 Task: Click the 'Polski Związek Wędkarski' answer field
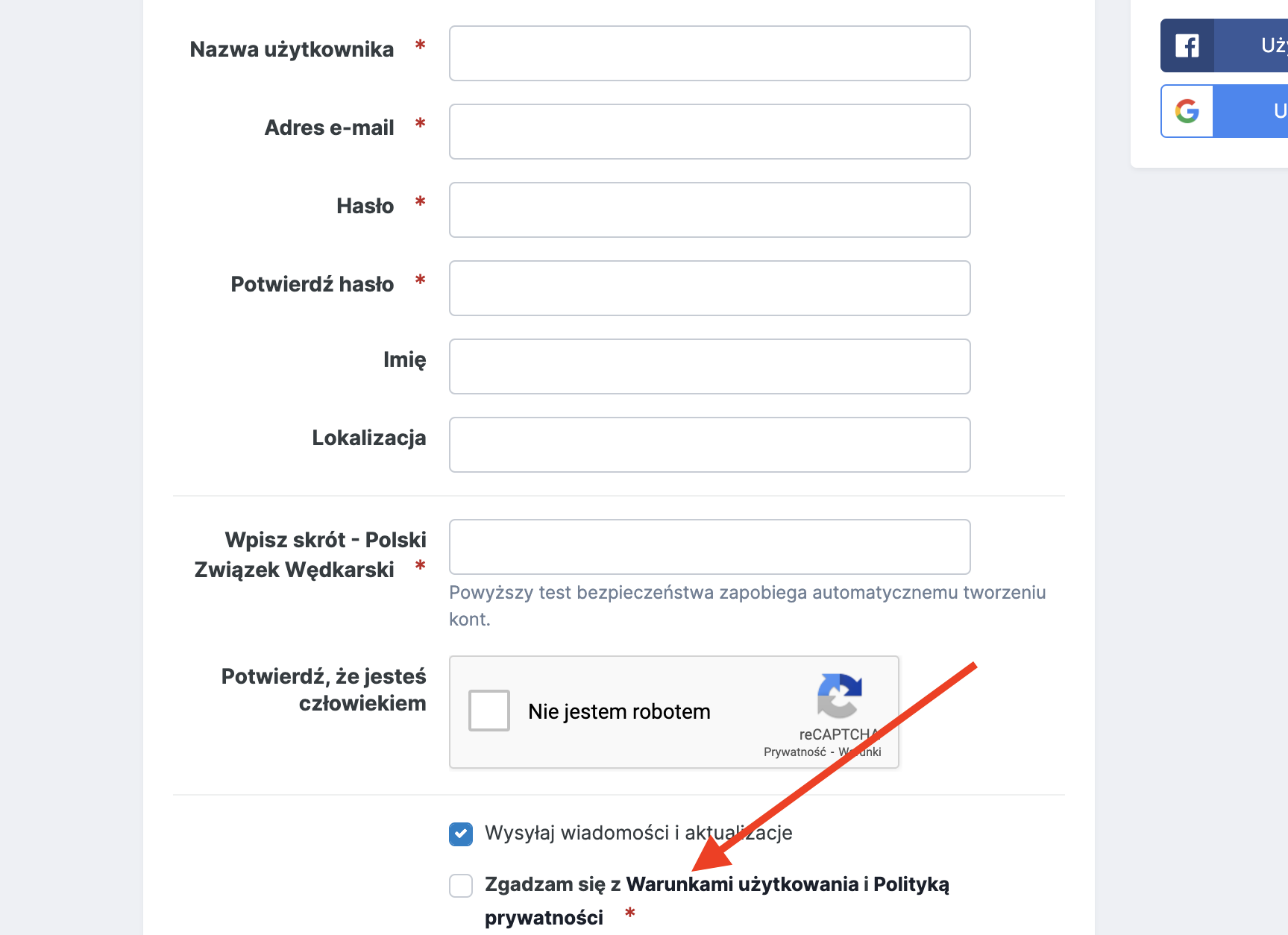[709, 547]
